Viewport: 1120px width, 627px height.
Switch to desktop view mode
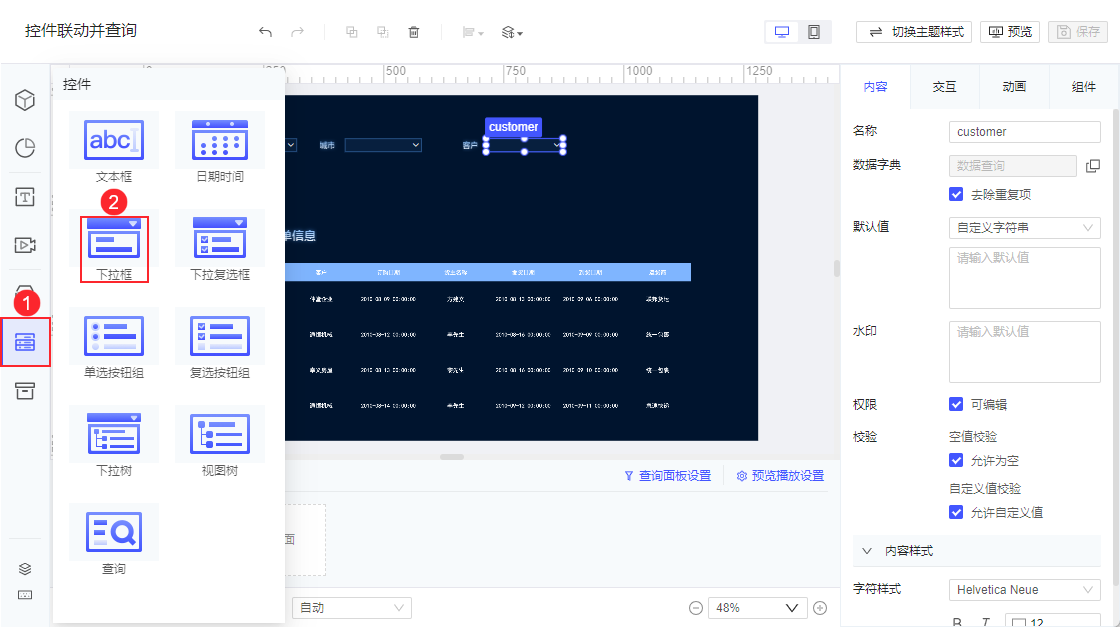click(x=782, y=32)
